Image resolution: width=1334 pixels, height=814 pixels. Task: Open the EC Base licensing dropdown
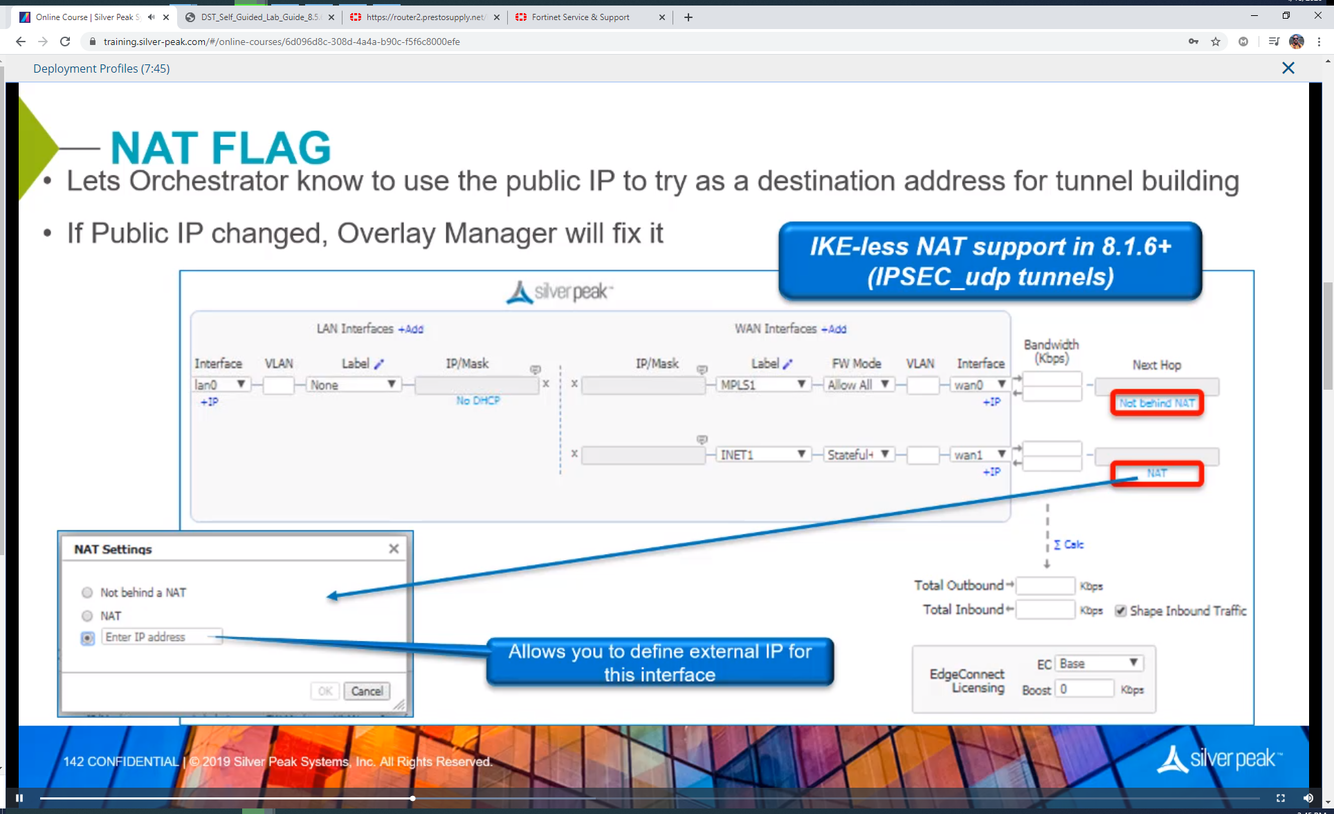pos(1099,664)
